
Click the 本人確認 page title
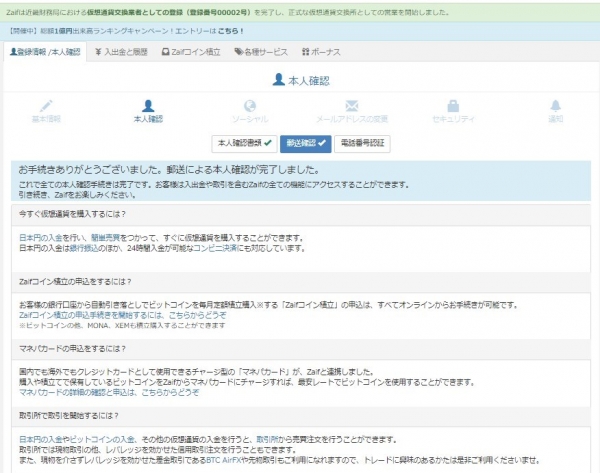pyautogui.click(x=301, y=80)
